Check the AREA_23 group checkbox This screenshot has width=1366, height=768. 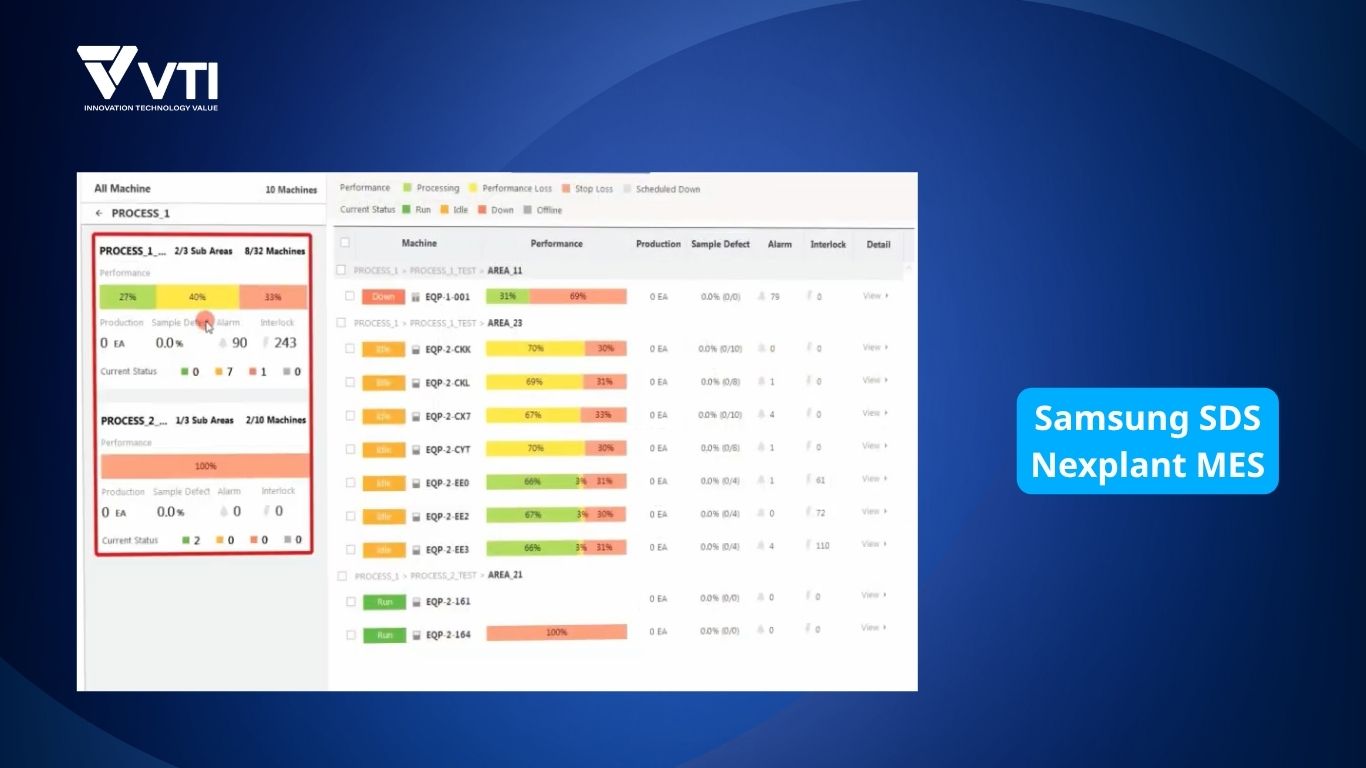[x=340, y=322]
